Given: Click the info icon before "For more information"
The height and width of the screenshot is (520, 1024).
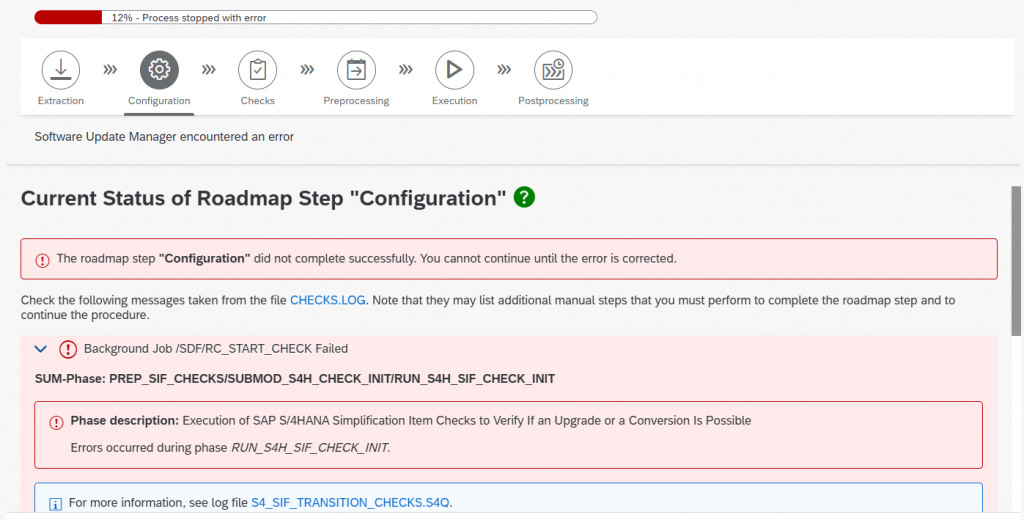Looking at the screenshot, I should coord(56,502).
